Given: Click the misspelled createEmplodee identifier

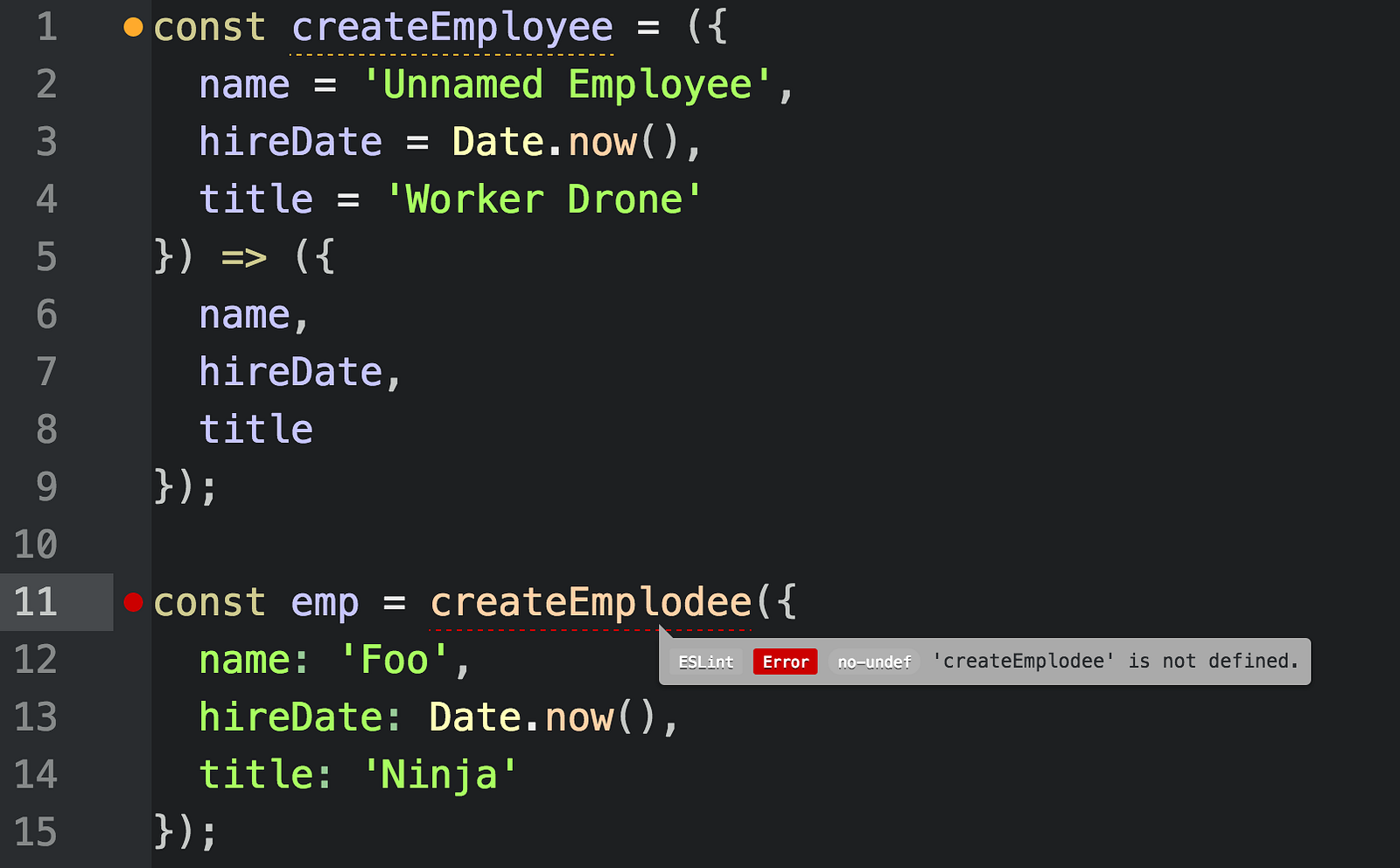Looking at the screenshot, I should point(591,602).
